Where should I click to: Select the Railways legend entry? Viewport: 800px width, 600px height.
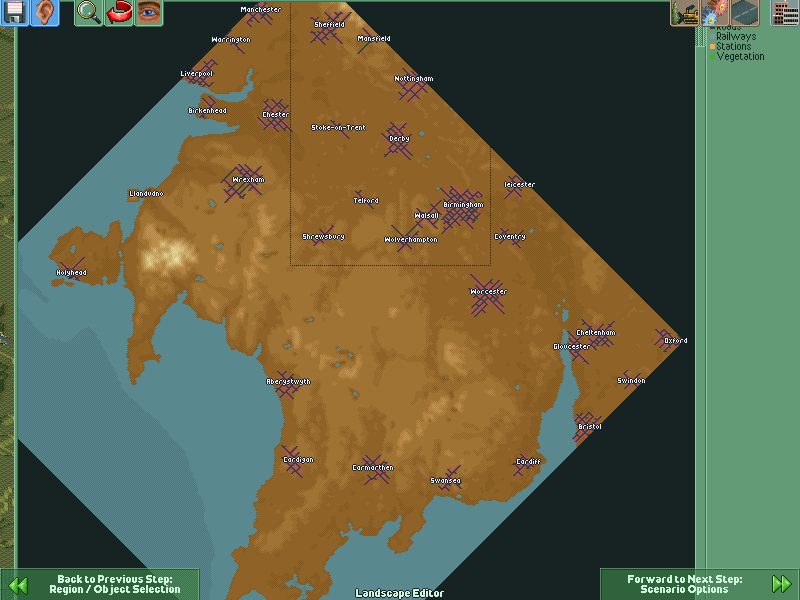736,36
